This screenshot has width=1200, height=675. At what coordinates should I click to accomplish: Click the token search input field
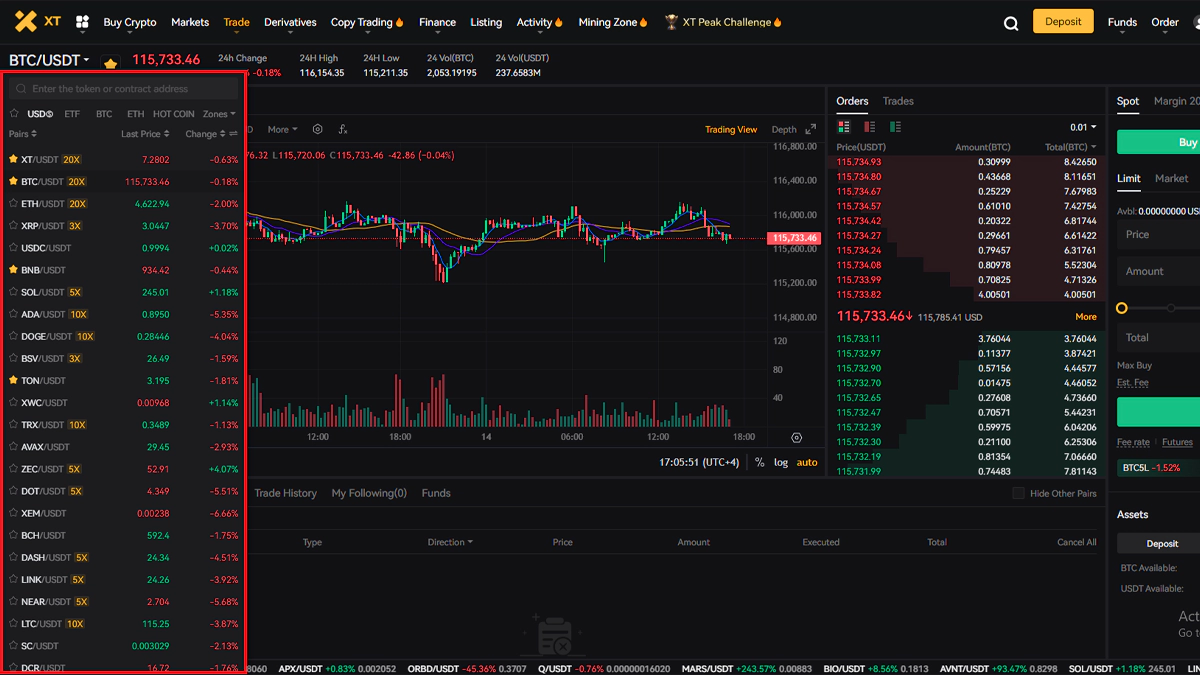125,89
